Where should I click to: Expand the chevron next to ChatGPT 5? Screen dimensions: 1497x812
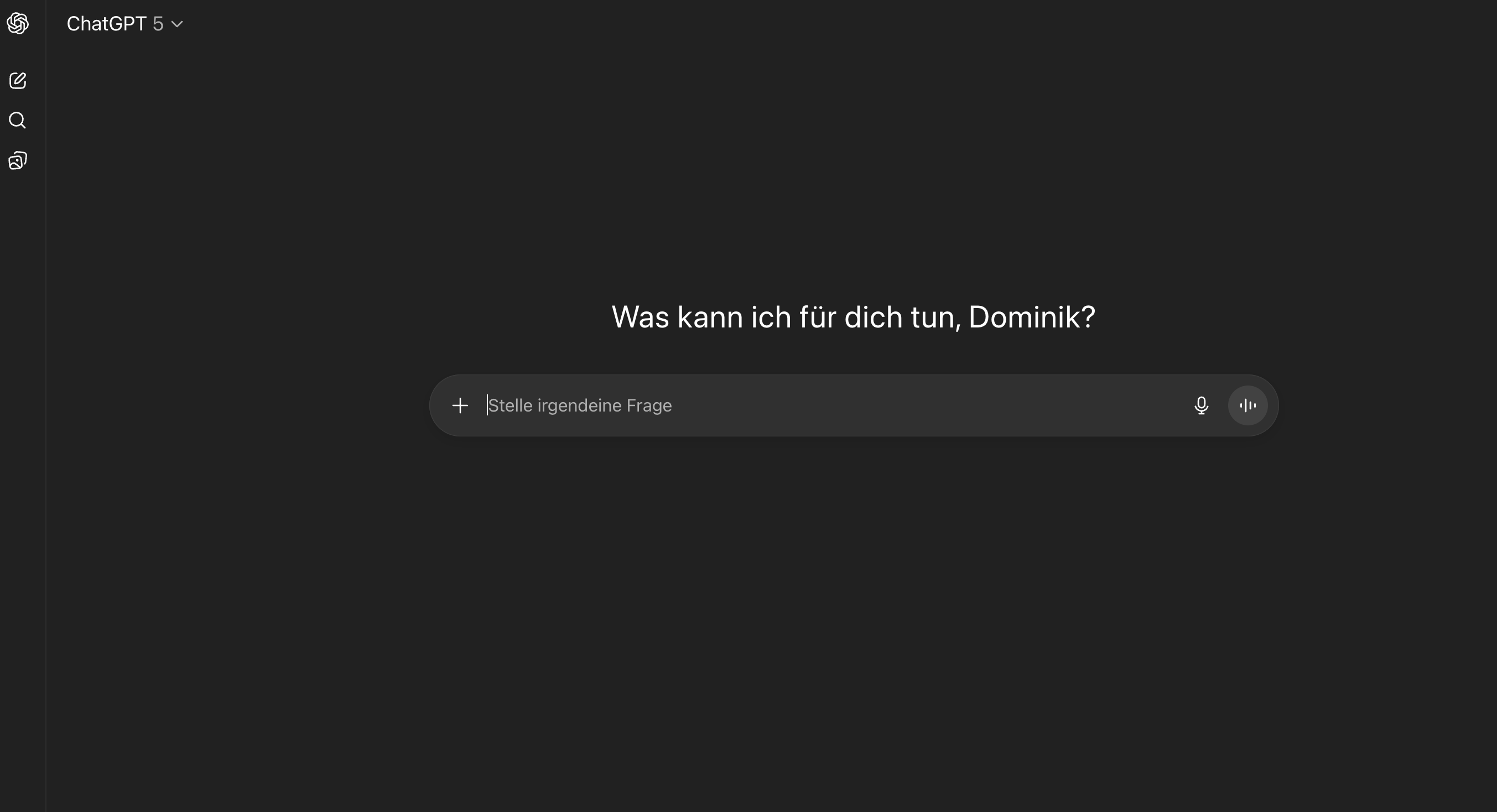[177, 24]
